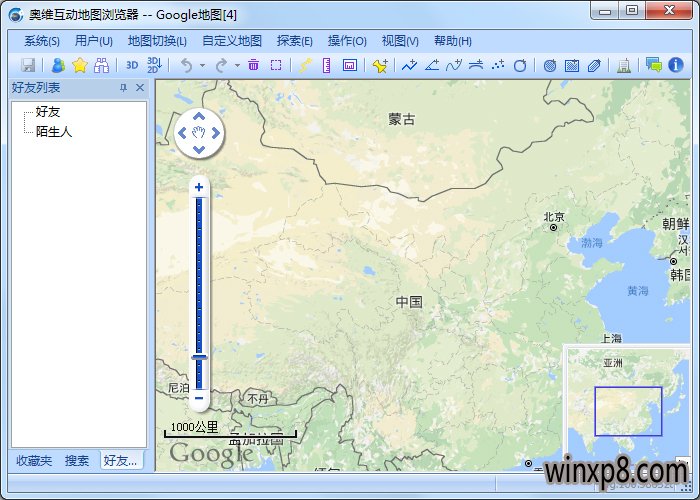Click the 不丹 label on the map
The width and height of the screenshot is (700, 500).
pos(258,398)
